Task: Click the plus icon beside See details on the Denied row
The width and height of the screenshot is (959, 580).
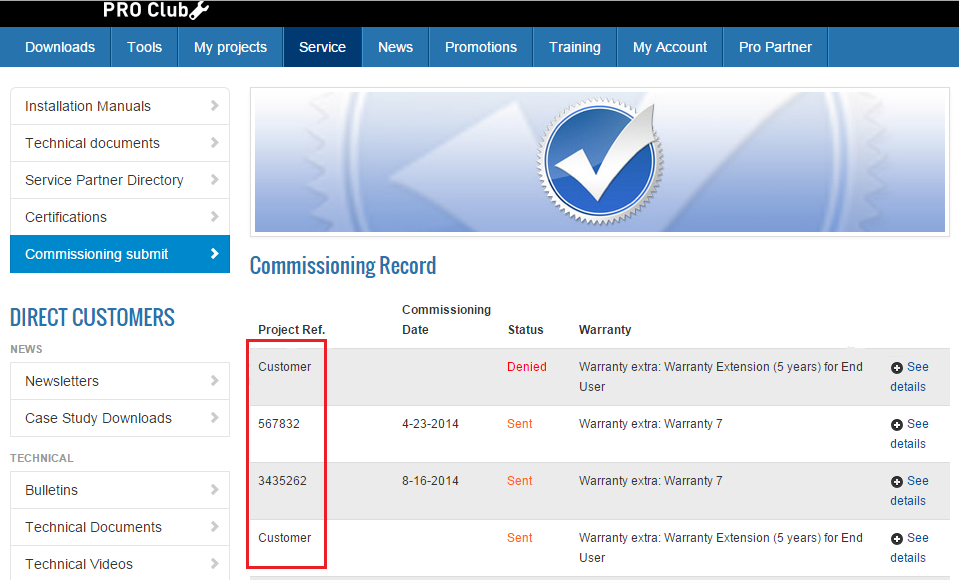Action: click(x=895, y=366)
